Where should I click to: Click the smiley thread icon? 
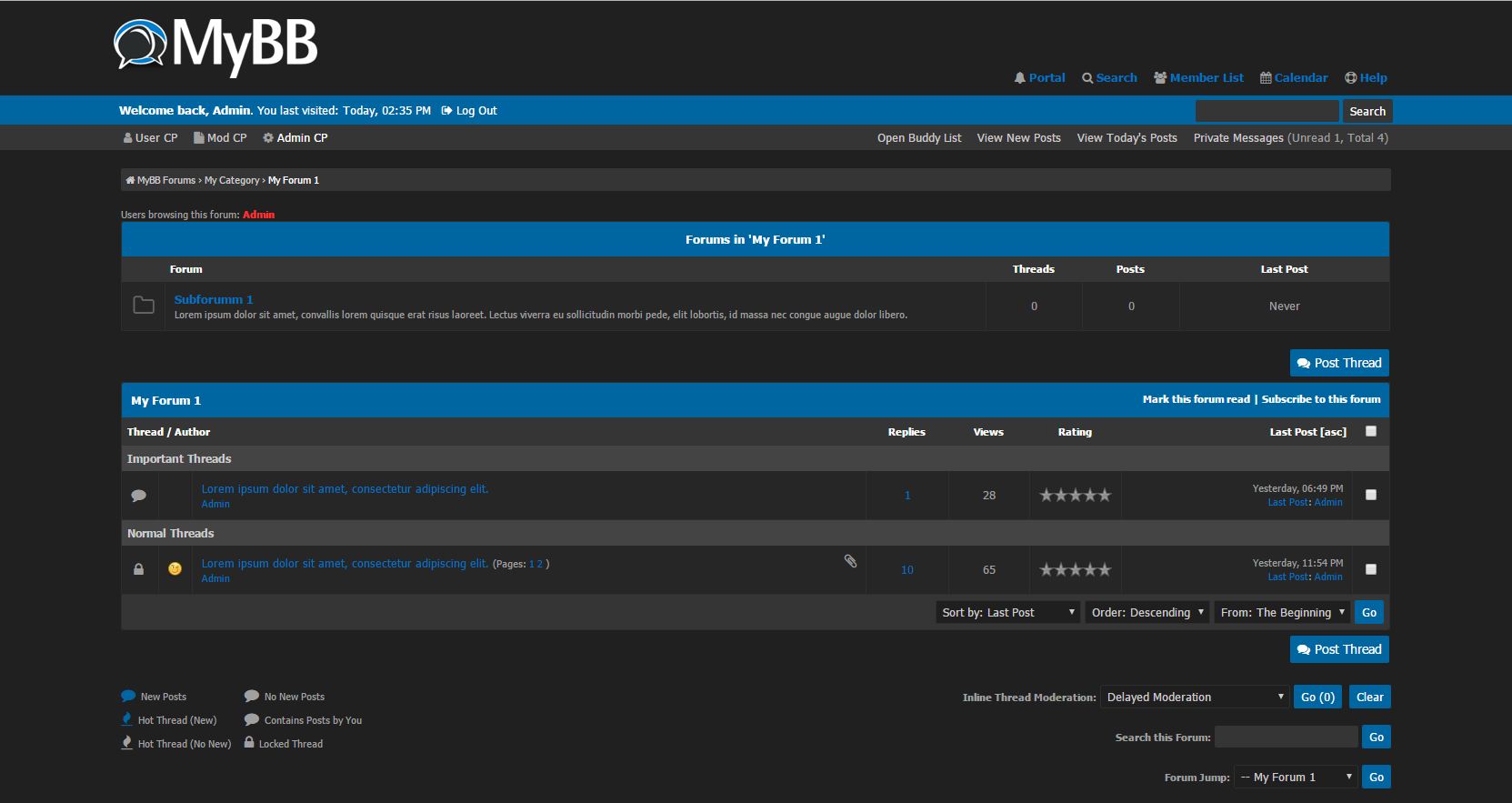tap(175, 569)
